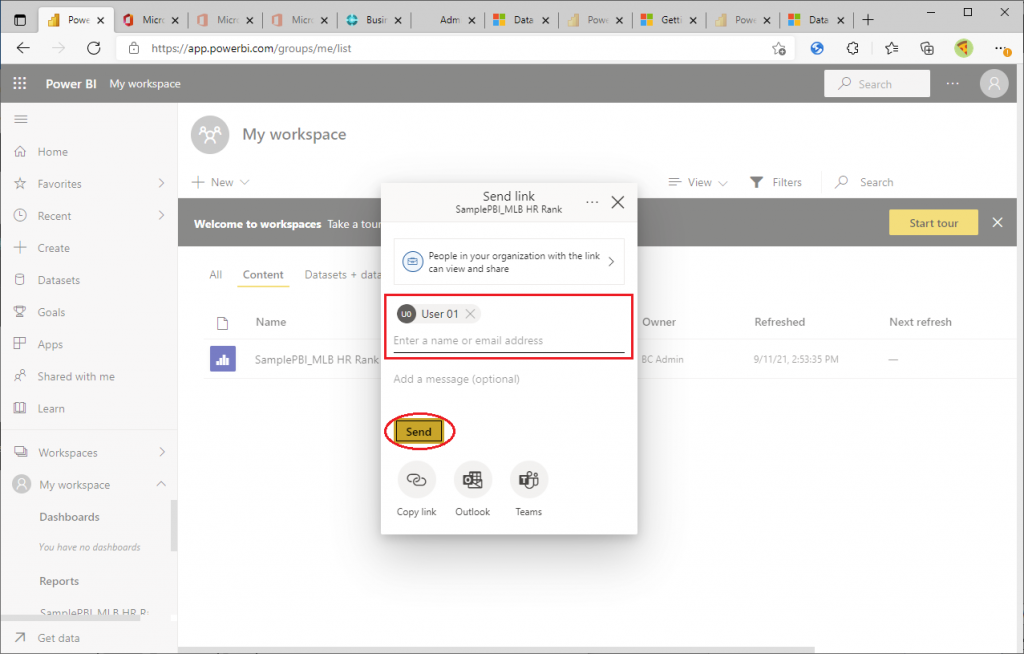Screen dimensions: 1024x654
Task: Expand the Workspaces flyout
Action: [161, 453]
